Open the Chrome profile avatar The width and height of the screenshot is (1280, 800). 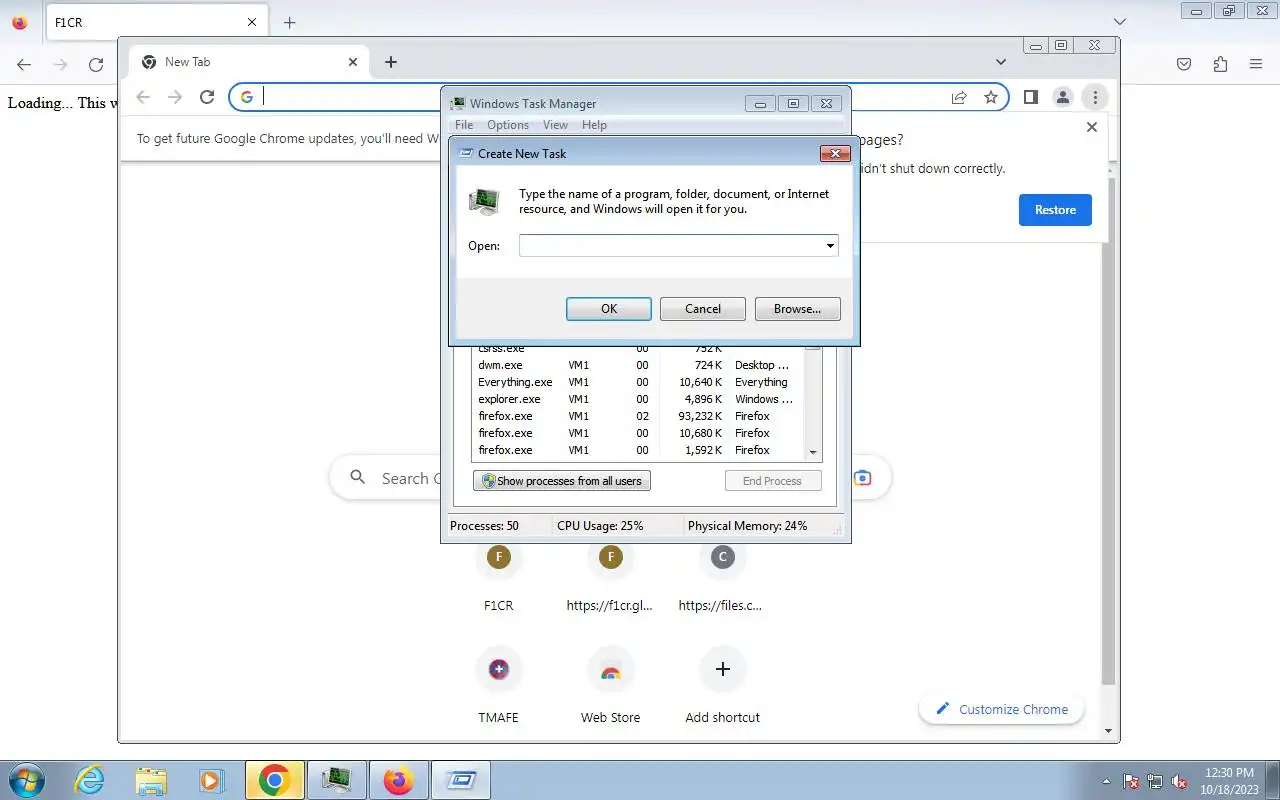point(1063,97)
